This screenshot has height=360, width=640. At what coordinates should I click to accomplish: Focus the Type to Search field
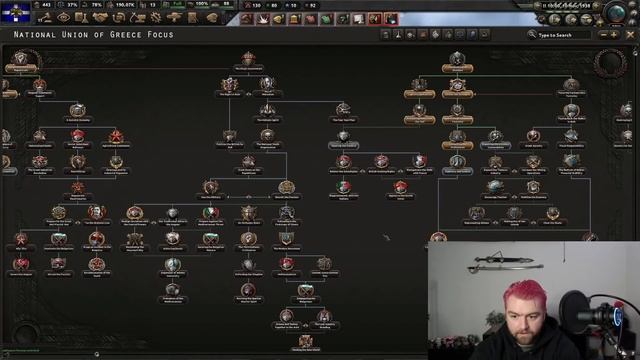[564, 35]
